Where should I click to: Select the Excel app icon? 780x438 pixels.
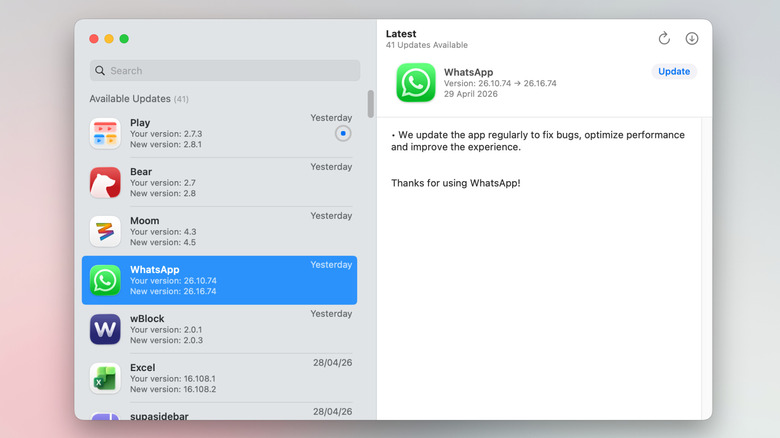point(105,378)
